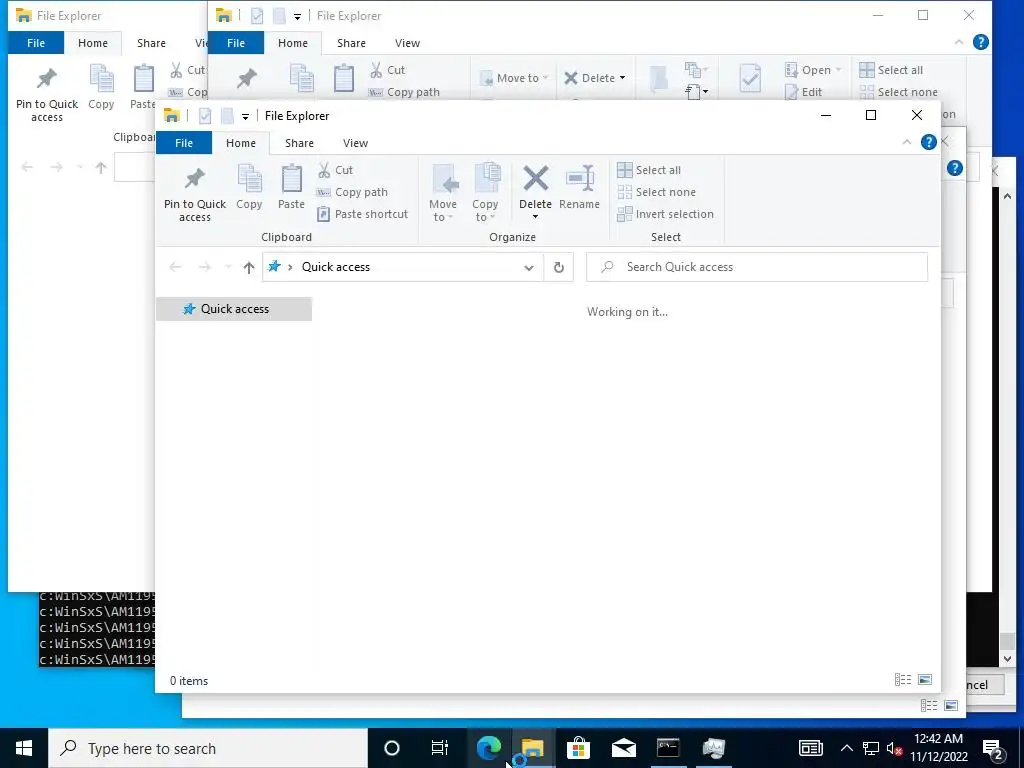Click Invert selection in front window
The width and height of the screenshot is (1024, 768).
[x=665, y=214]
